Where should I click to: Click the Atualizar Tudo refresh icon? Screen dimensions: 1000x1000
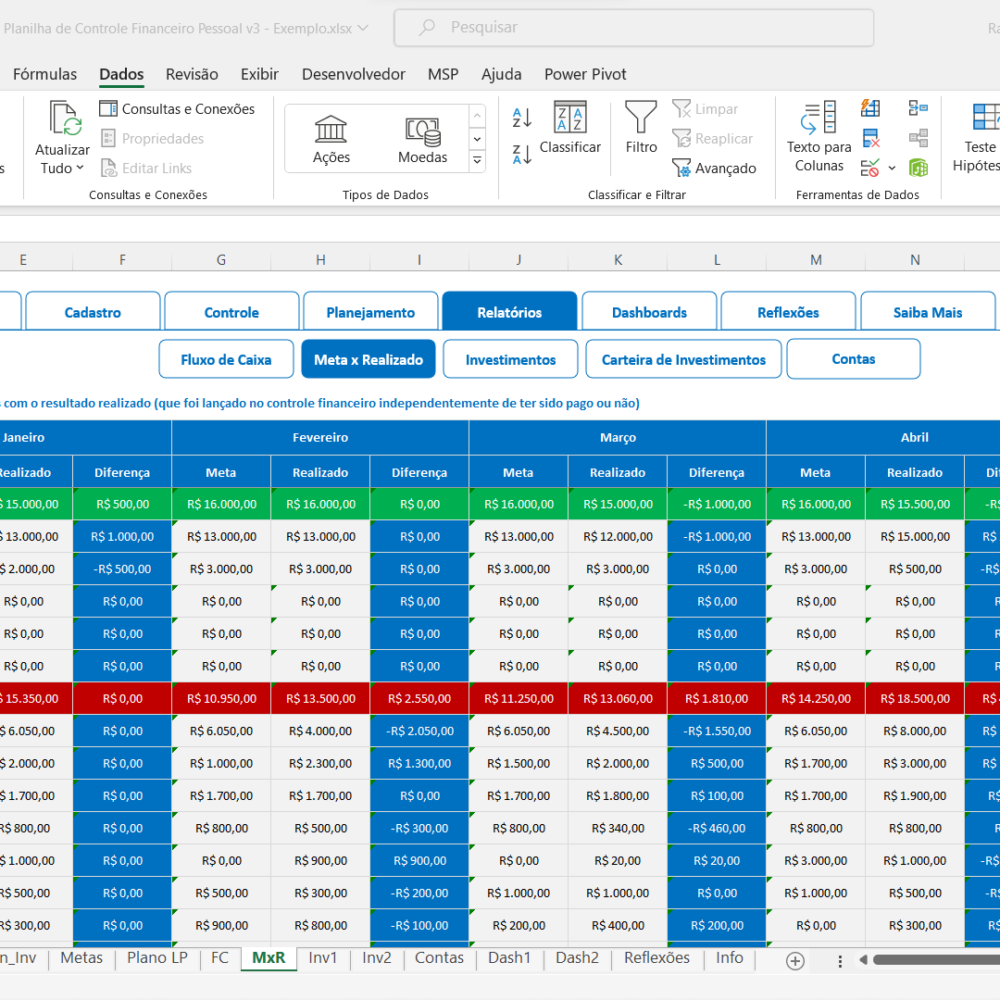(x=66, y=118)
